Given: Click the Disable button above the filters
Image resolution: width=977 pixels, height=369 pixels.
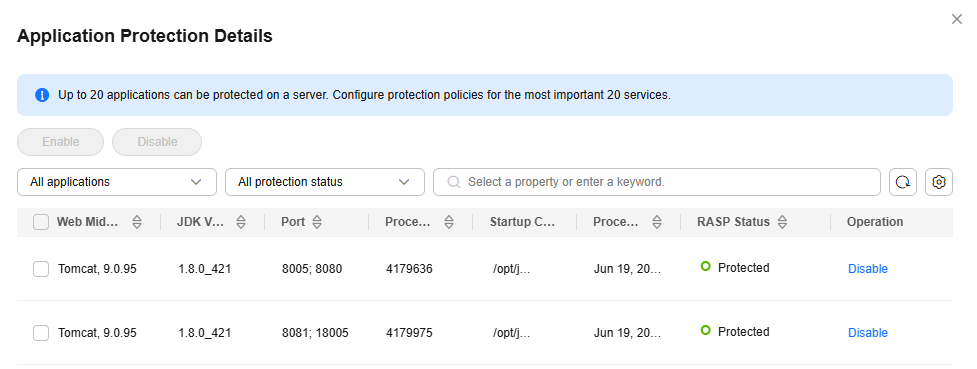Looking at the screenshot, I should point(157,142).
